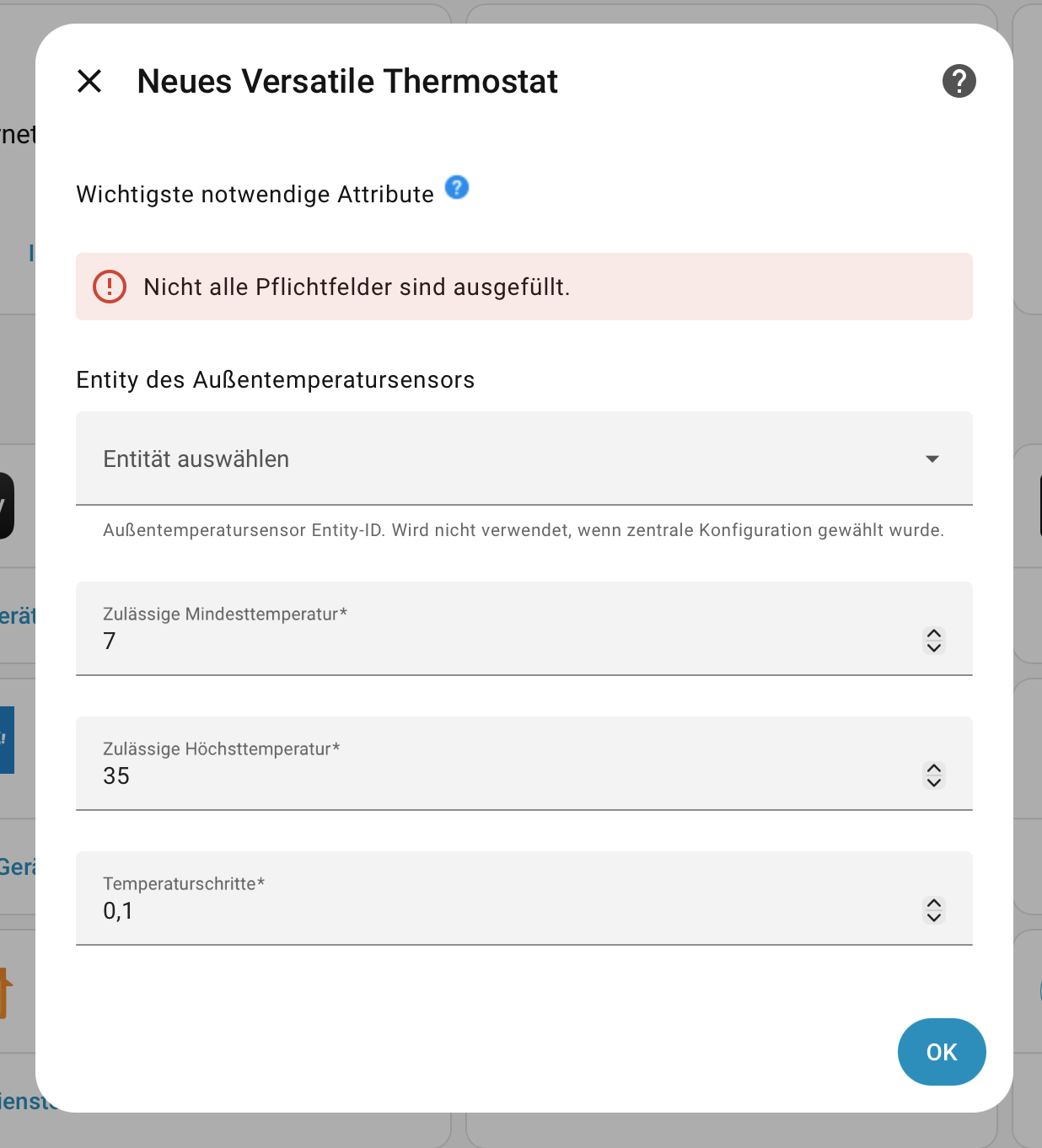
Task: Raise Temperaturschritte using the up arrow
Action: point(934,904)
